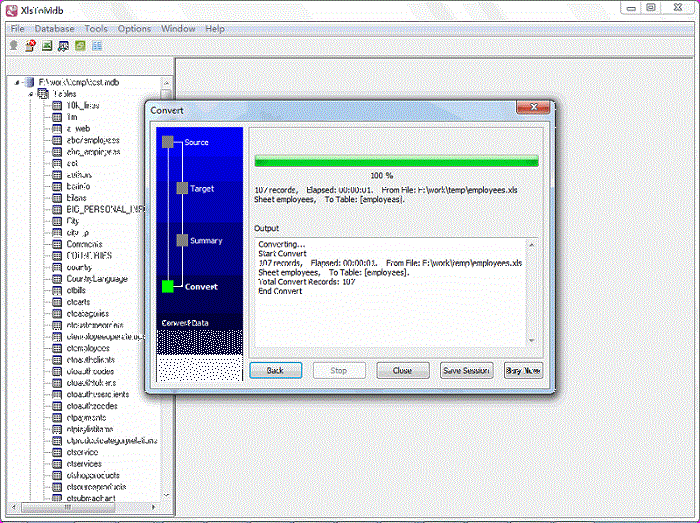Image resolution: width=700 pixels, height=523 pixels.
Task: Select the COUNTRIES table in the tree
Action: (89, 256)
